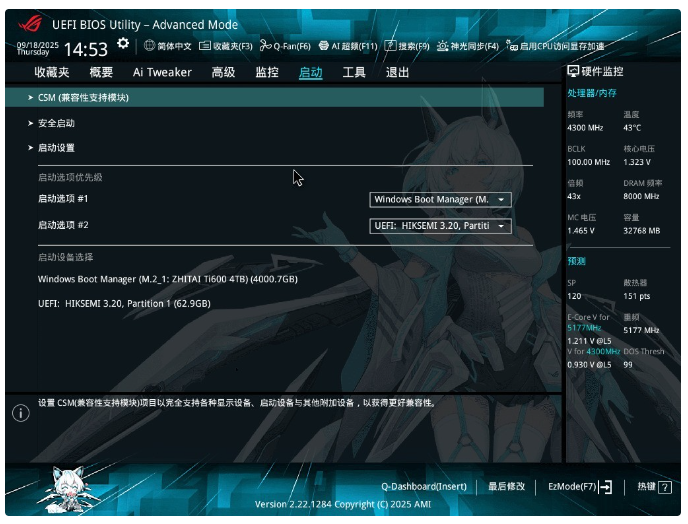Screen dimensions: 688x524
Task: Click the 处理器/内存 section heading
Action: click(x=592, y=93)
